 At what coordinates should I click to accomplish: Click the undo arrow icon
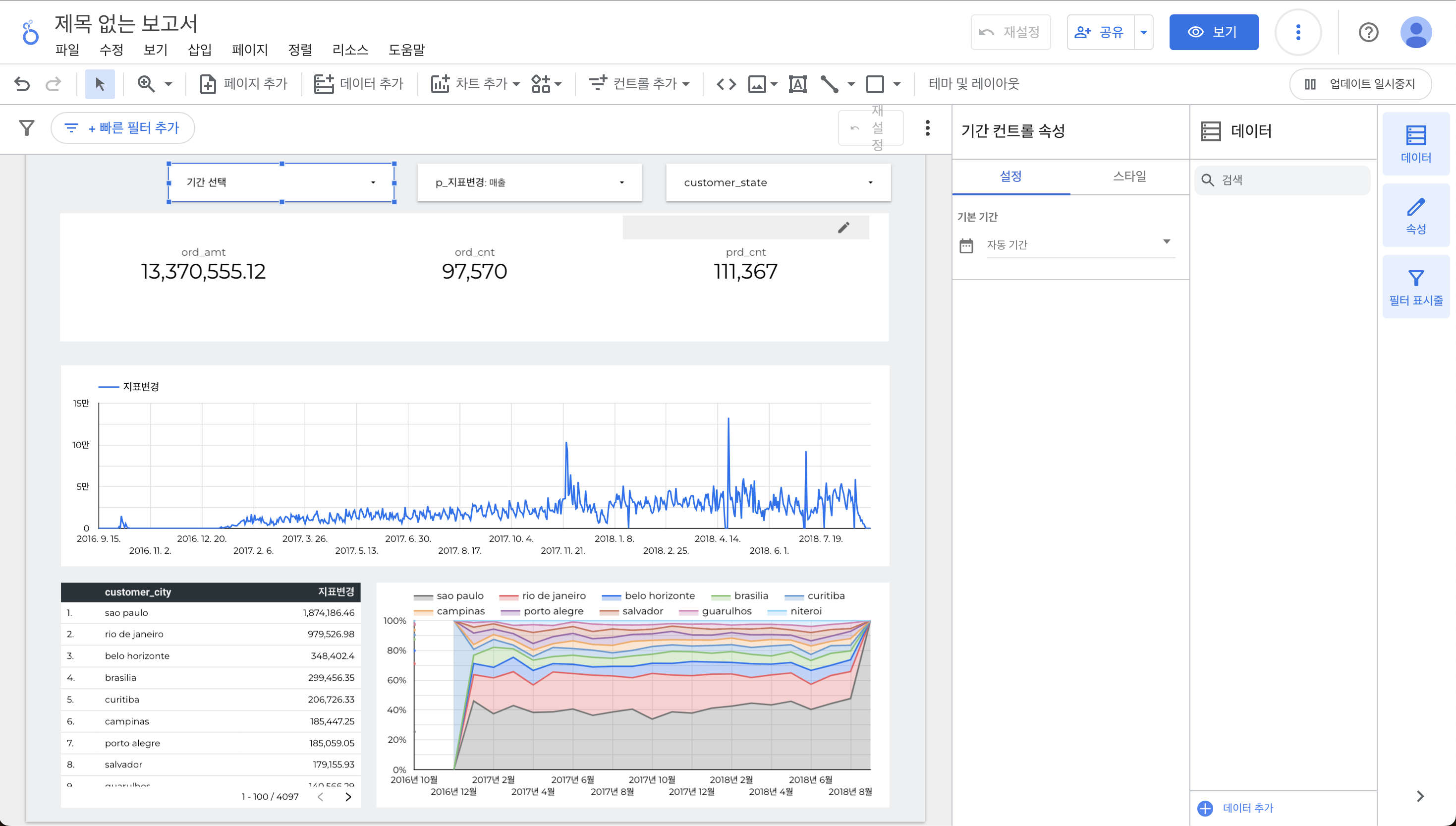click(21, 84)
